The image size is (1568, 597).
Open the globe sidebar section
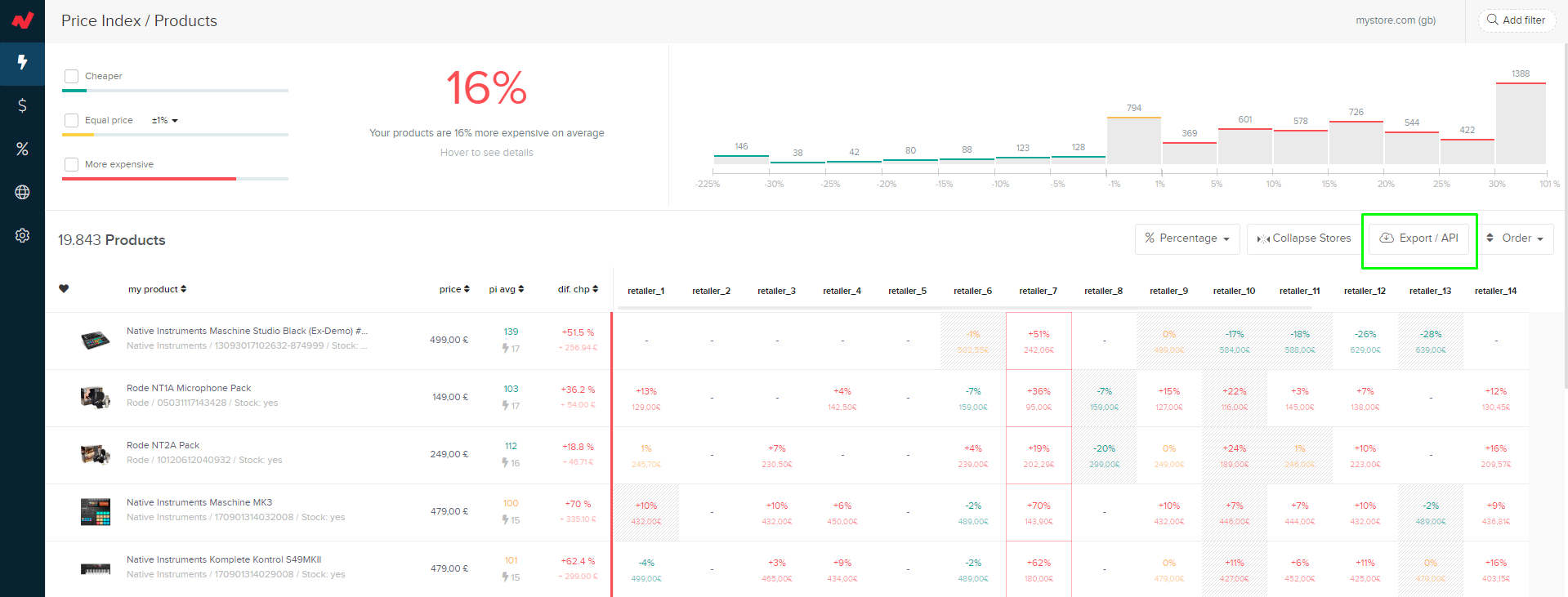pyautogui.click(x=22, y=192)
